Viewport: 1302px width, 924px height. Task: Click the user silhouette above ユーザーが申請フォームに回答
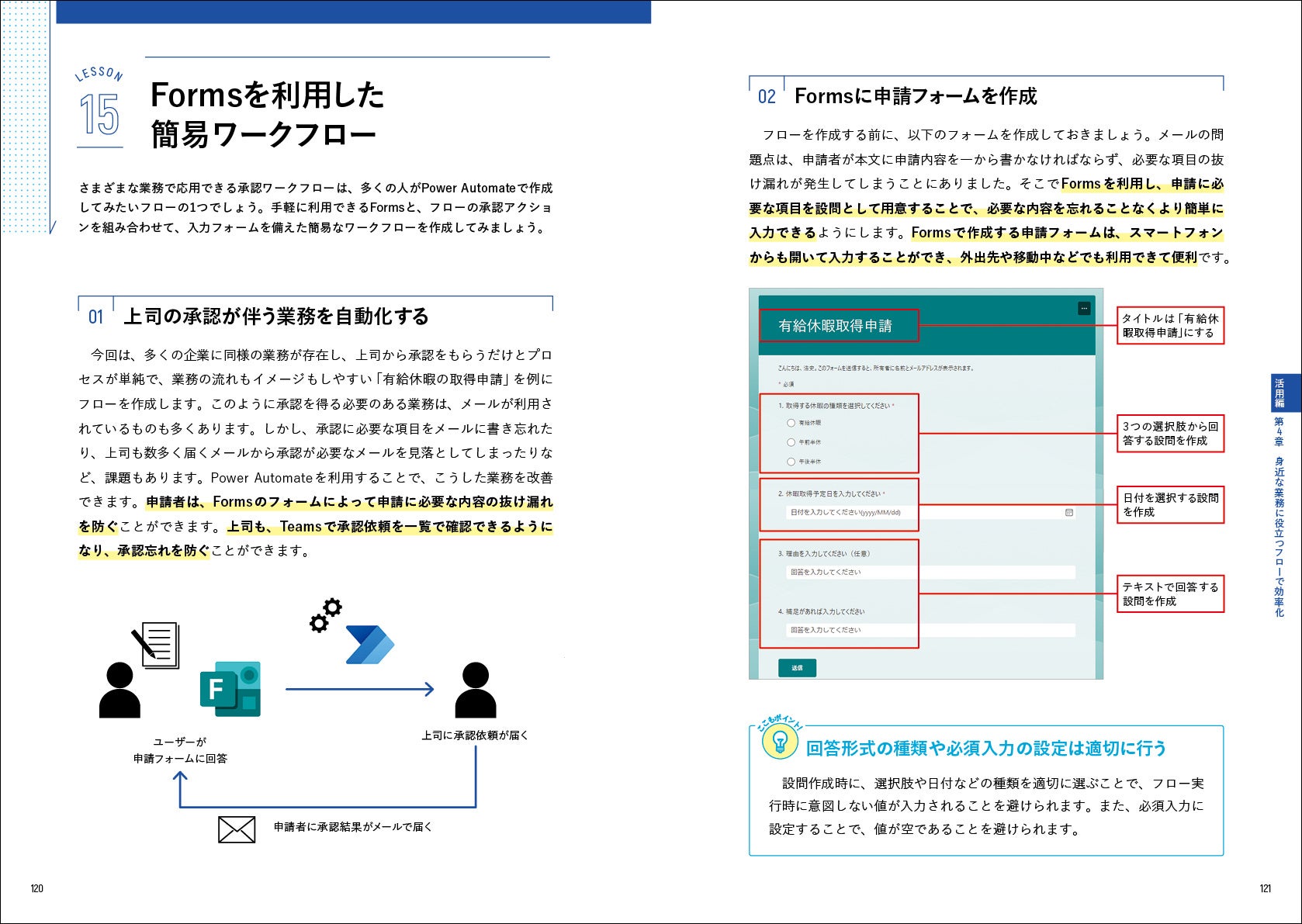pos(119,690)
